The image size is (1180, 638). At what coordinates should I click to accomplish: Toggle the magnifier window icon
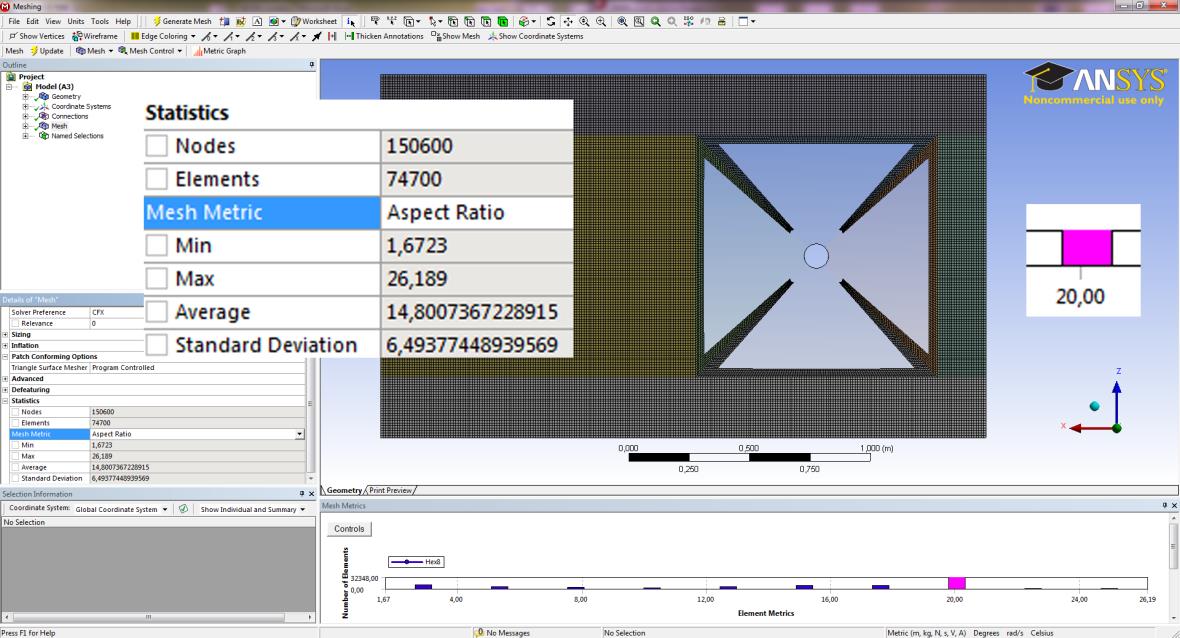[x=639, y=21]
